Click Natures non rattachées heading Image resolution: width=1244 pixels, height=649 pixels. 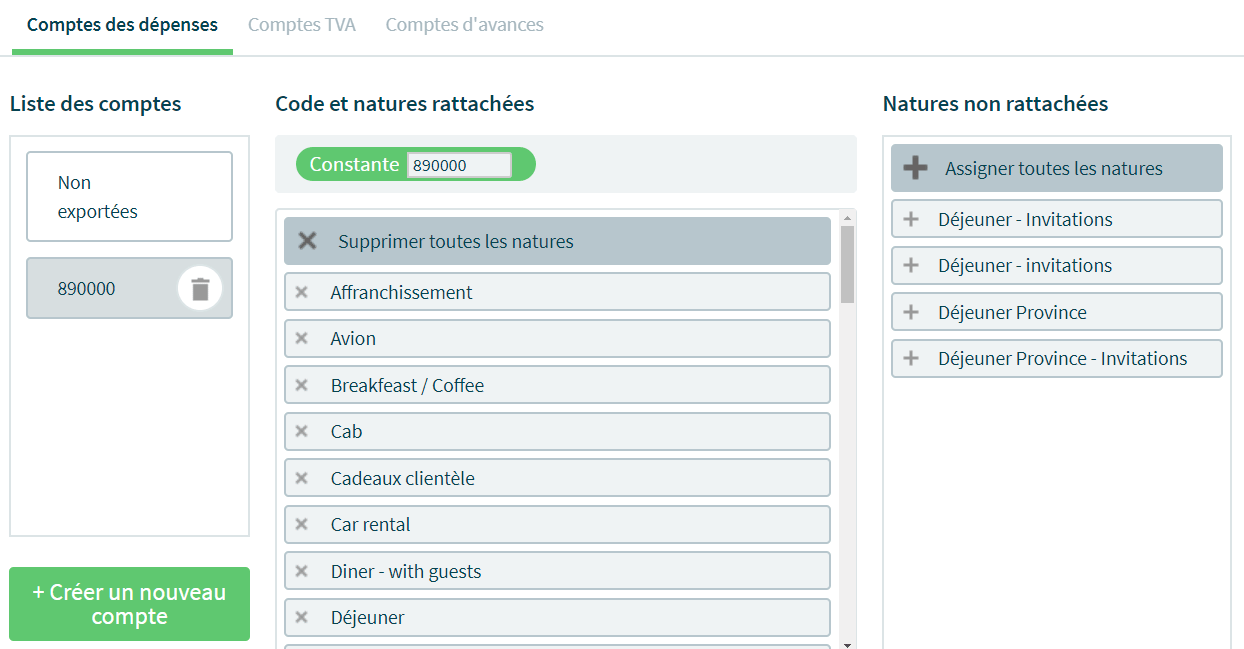point(996,103)
